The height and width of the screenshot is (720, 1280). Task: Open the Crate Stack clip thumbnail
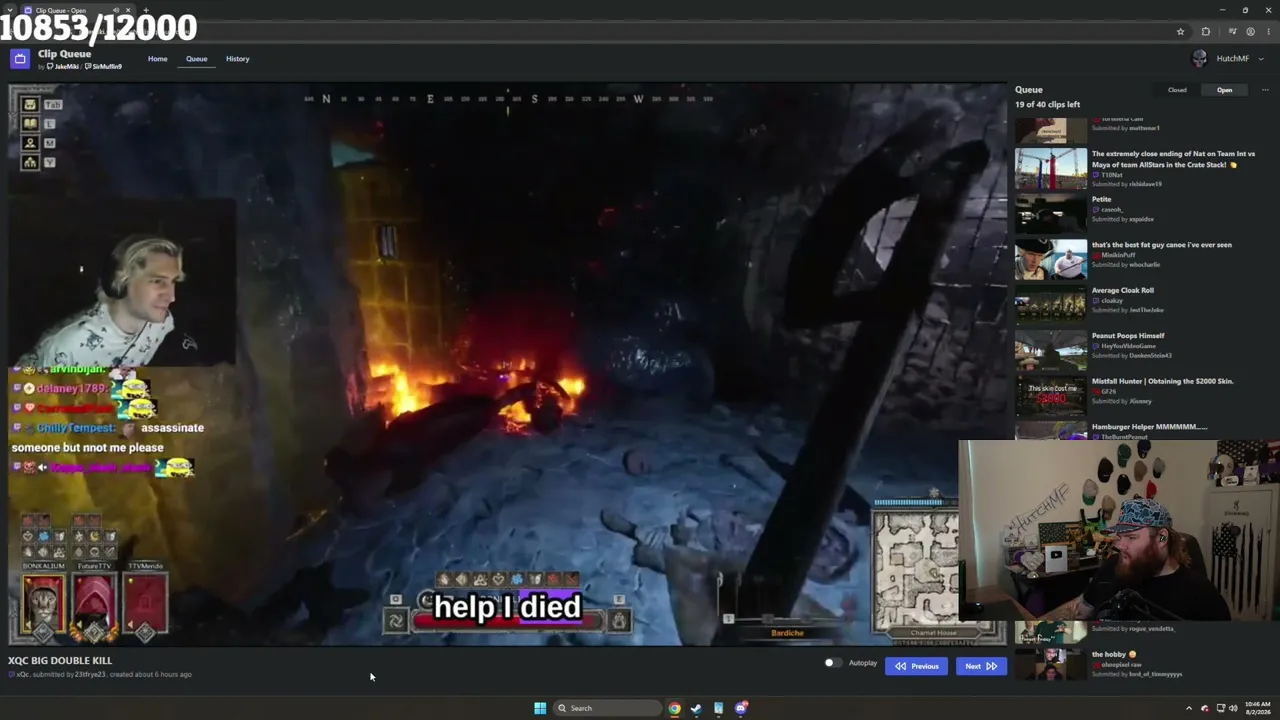[x=1051, y=169]
